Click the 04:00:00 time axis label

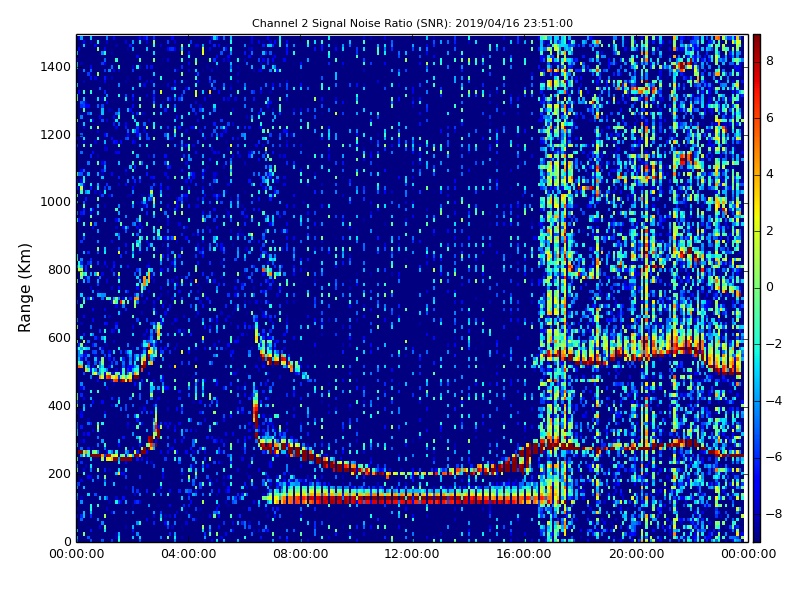click(x=188, y=554)
